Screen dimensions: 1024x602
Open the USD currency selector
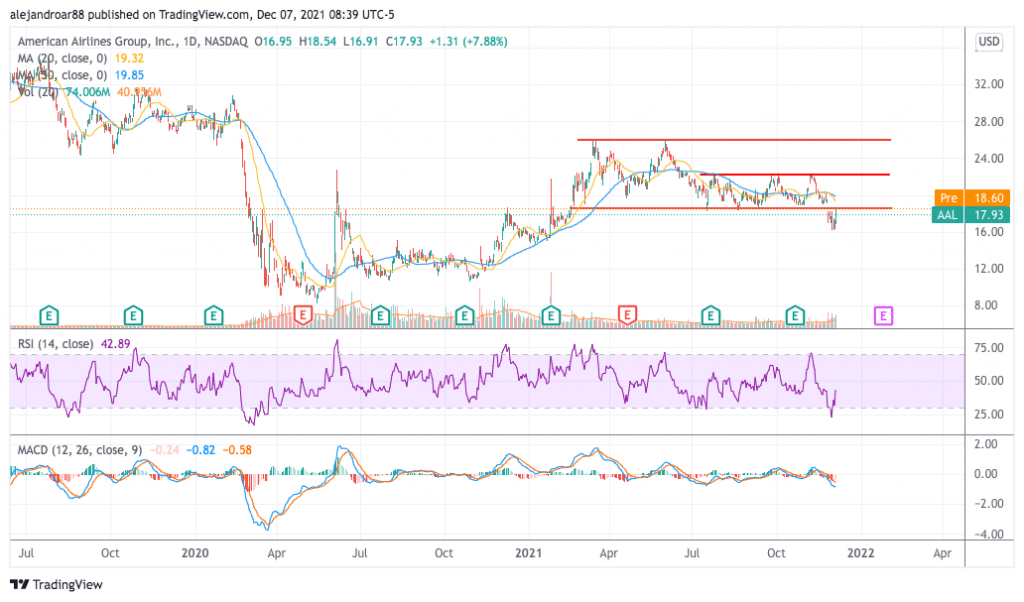pyautogui.click(x=988, y=42)
